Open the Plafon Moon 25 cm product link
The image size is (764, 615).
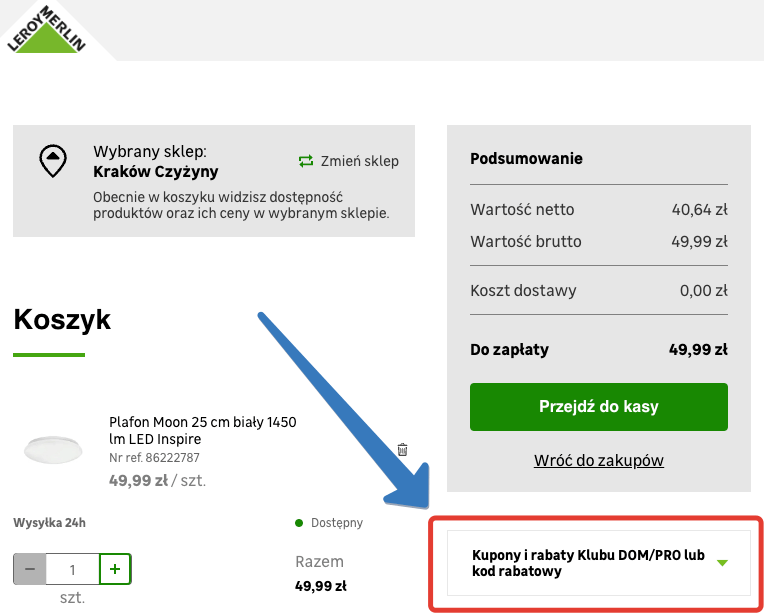[202, 430]
